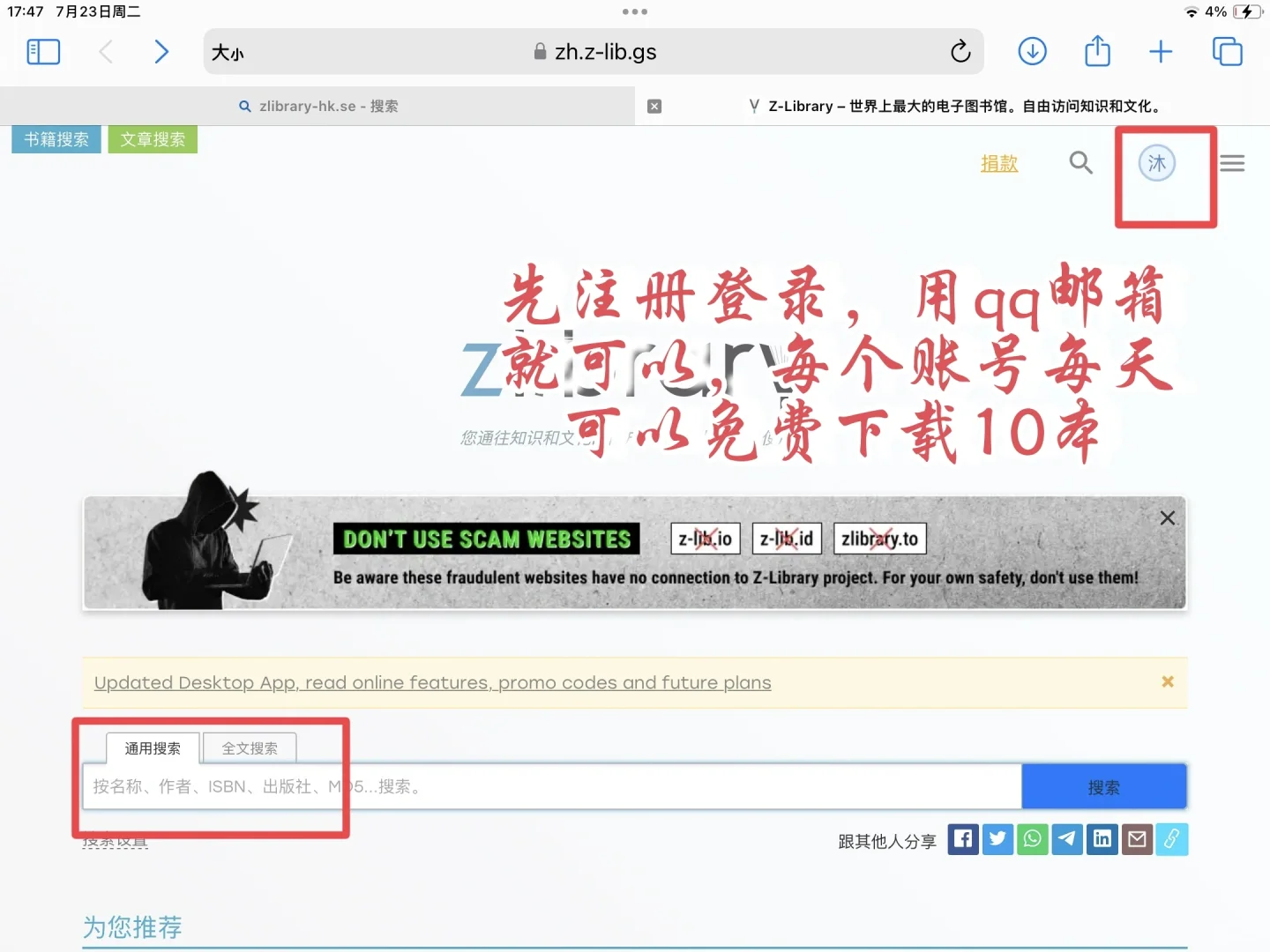Add a new tab with the plus icon
The height and width of the screenshot is (952, 1270).
point(1161,52)
